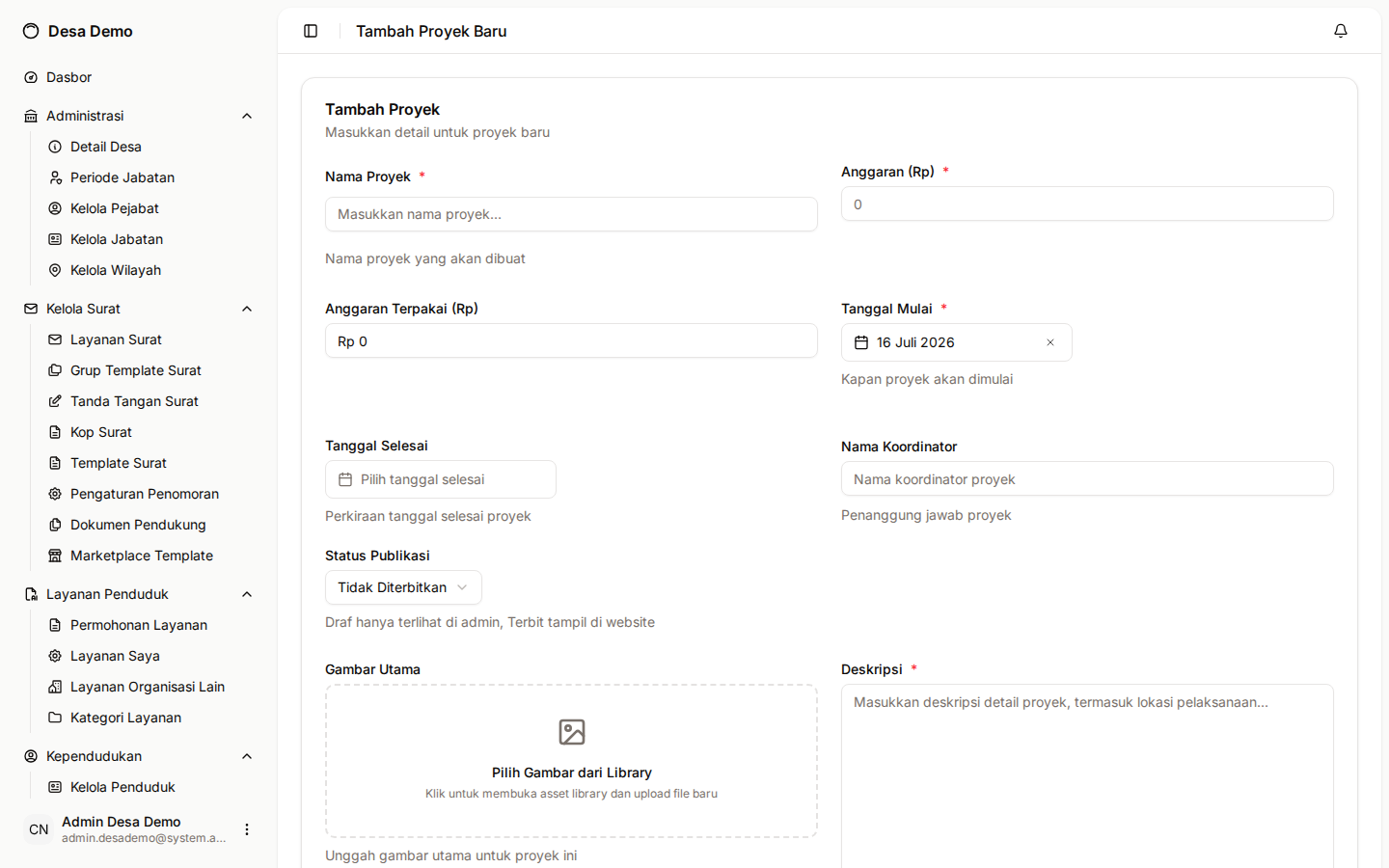Click the Layanan Organisasi Lain building icon
The height and width of the screenshot is (868, 1389).
coord(55,687)
